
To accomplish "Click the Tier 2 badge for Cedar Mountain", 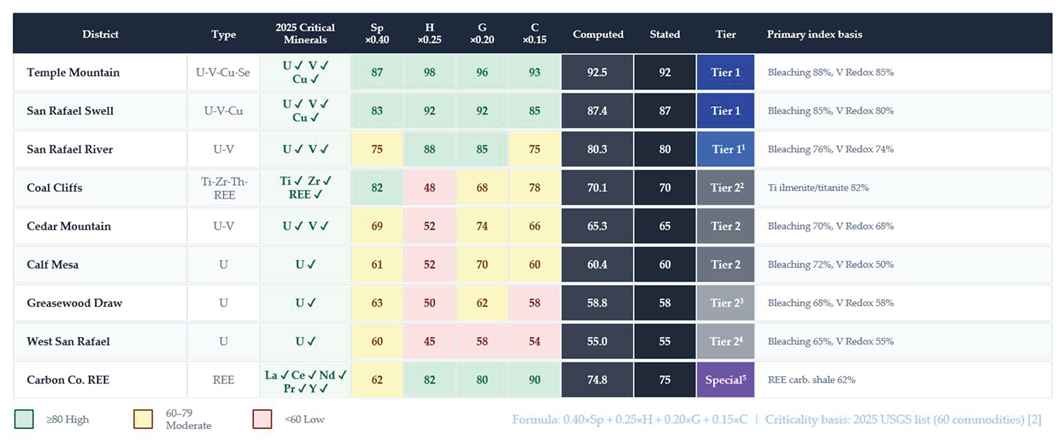I will pos(725,225).
